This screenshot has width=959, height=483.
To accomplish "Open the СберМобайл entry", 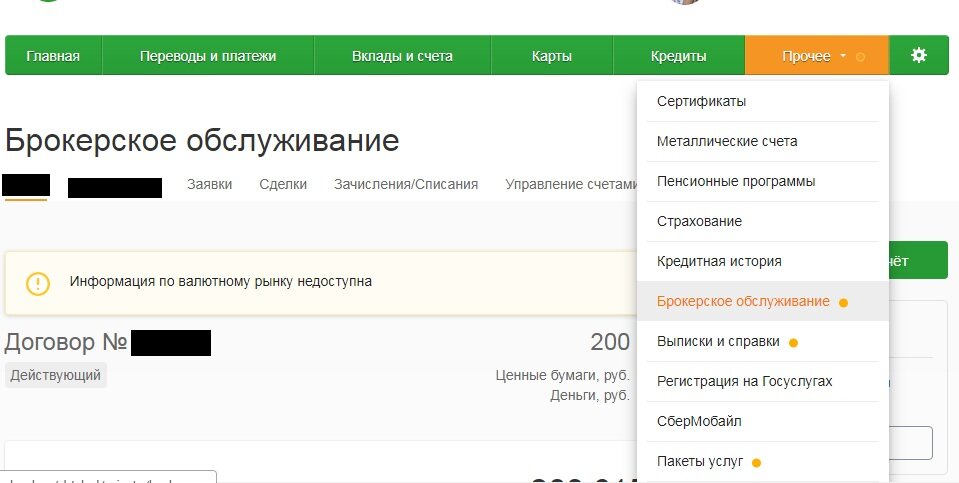I will coord(763,421).
